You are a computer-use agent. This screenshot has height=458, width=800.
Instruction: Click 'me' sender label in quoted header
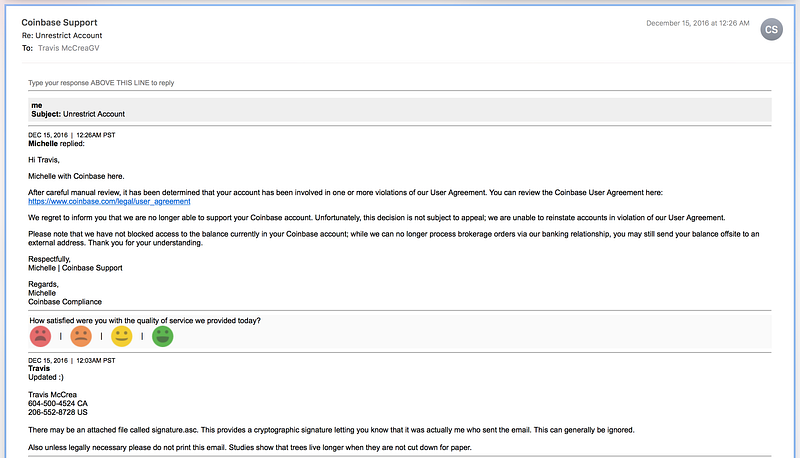(37, 106)
